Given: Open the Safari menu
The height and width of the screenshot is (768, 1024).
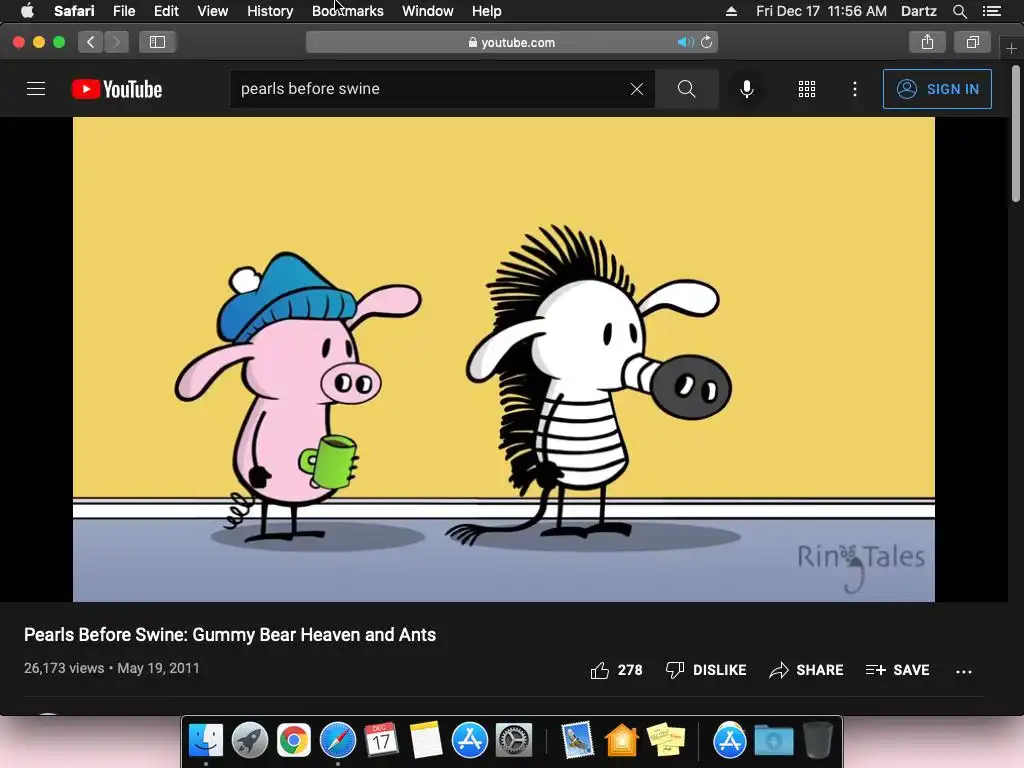Looking at the screenshot, I should tap(74, 11).
